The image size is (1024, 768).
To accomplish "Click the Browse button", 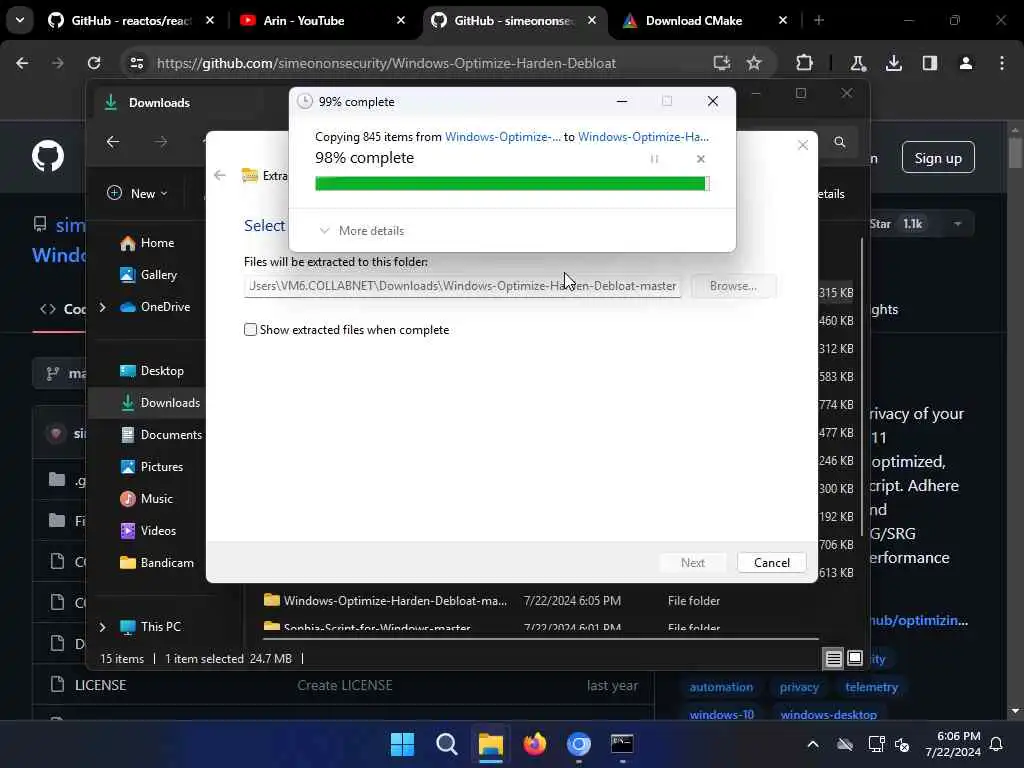I will 733,286.
